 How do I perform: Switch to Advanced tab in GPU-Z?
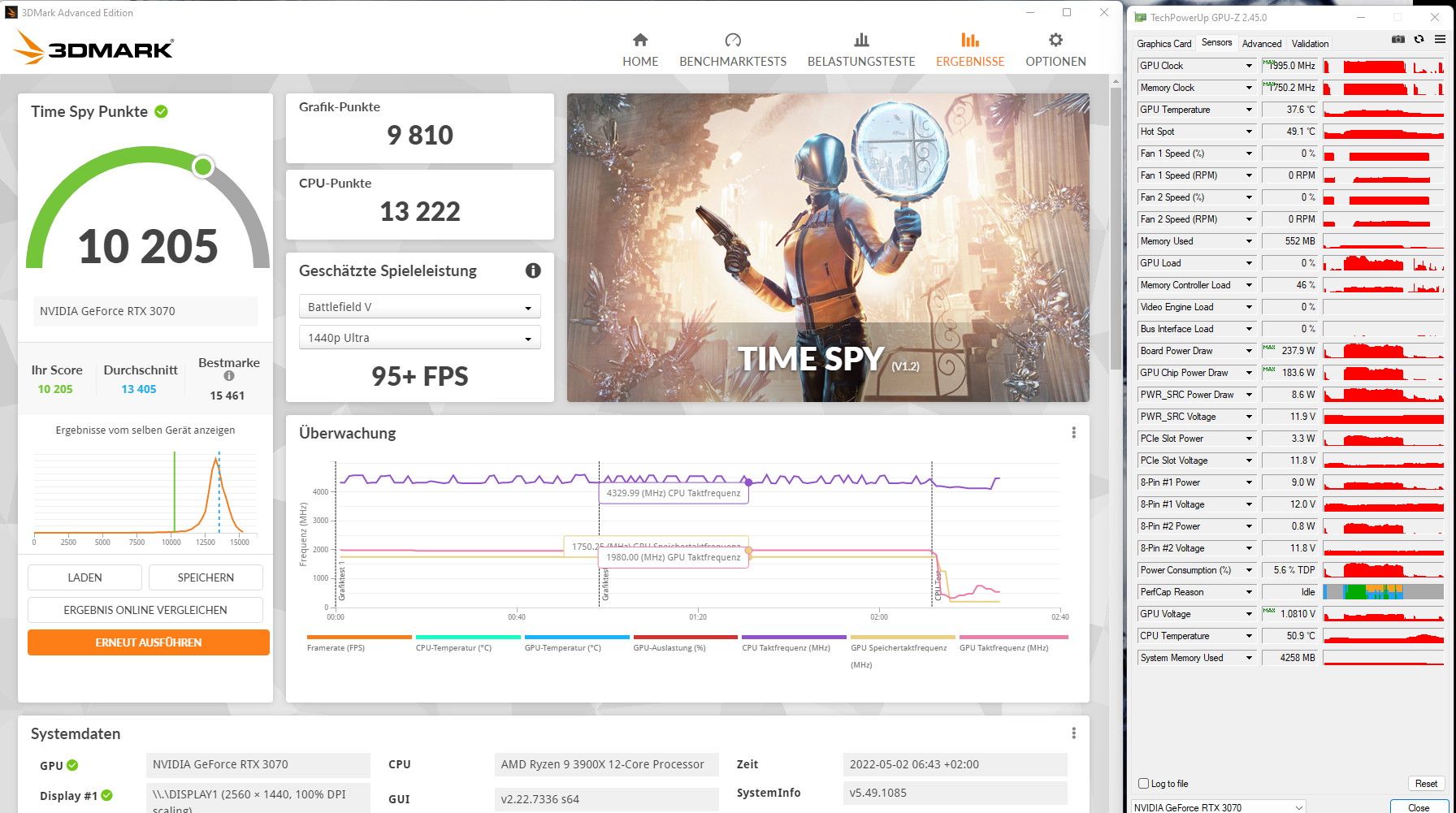coord(1261,44)
